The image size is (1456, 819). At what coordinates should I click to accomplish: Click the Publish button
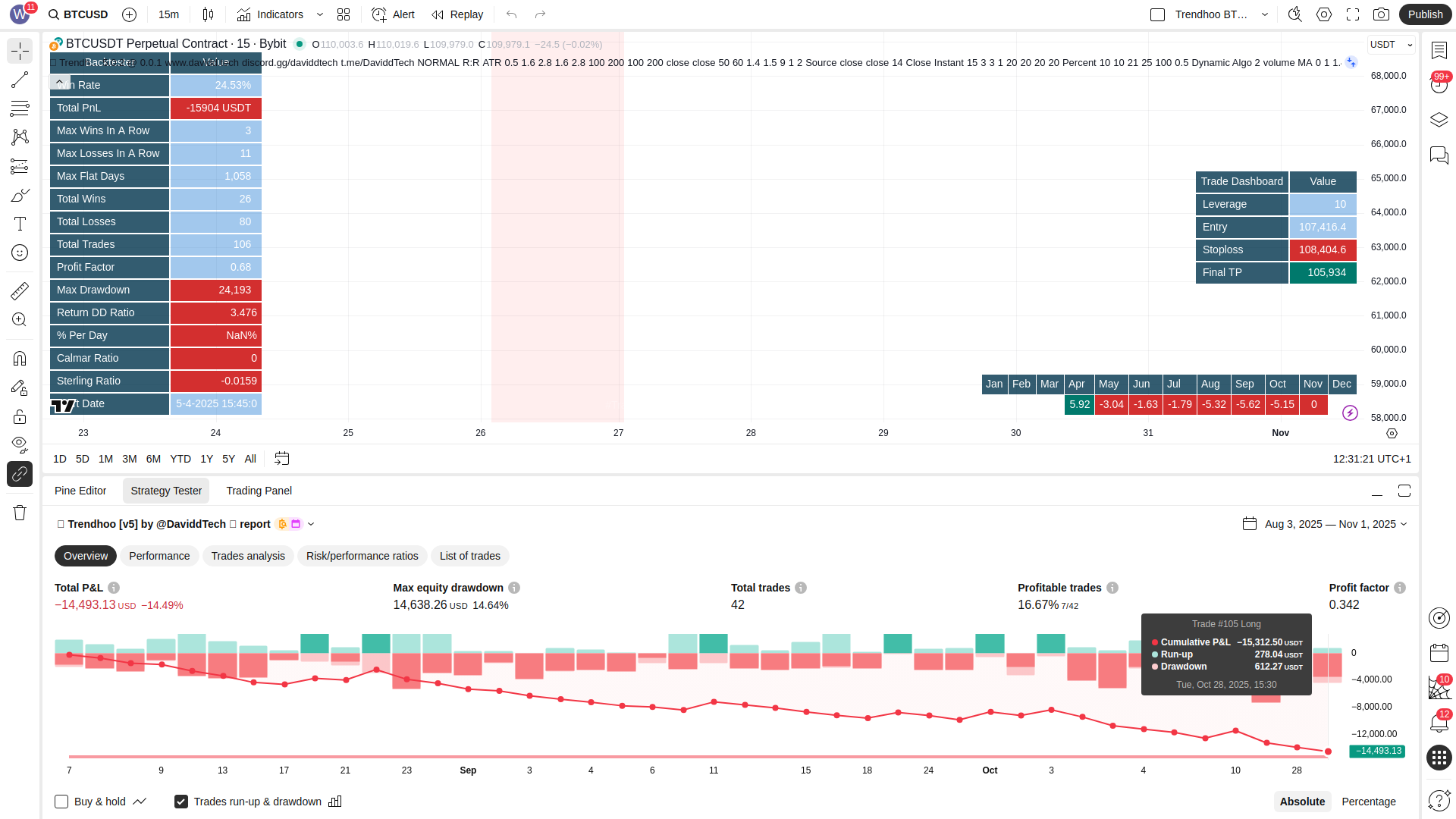point(1425,14)
